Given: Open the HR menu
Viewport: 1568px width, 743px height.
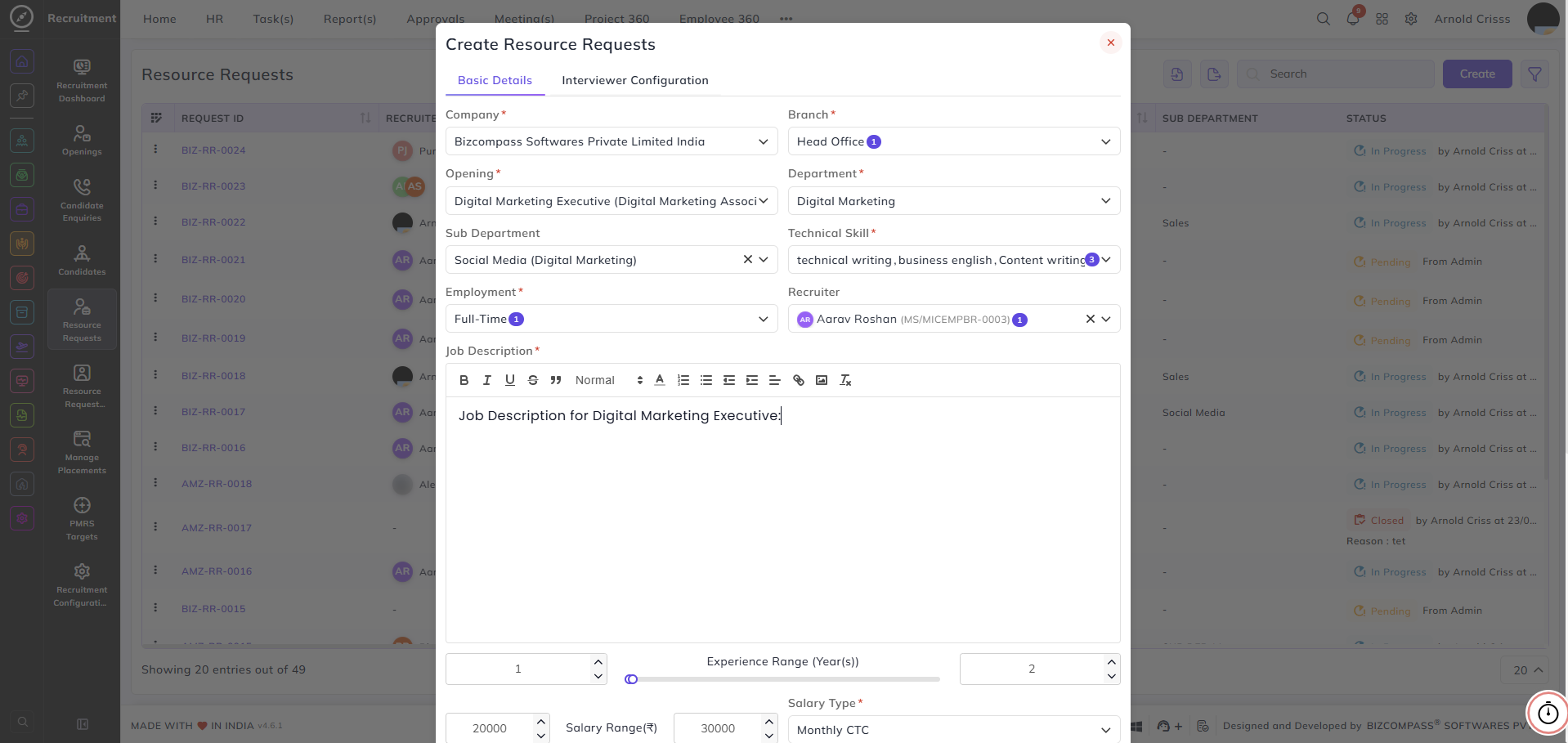Looking at the screenshot, I should click(x=214, y=19).
